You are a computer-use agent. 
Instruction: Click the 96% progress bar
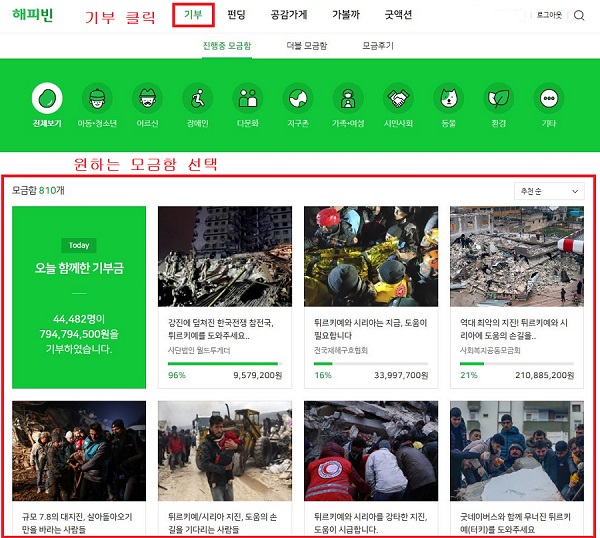(x=225, y=364)
